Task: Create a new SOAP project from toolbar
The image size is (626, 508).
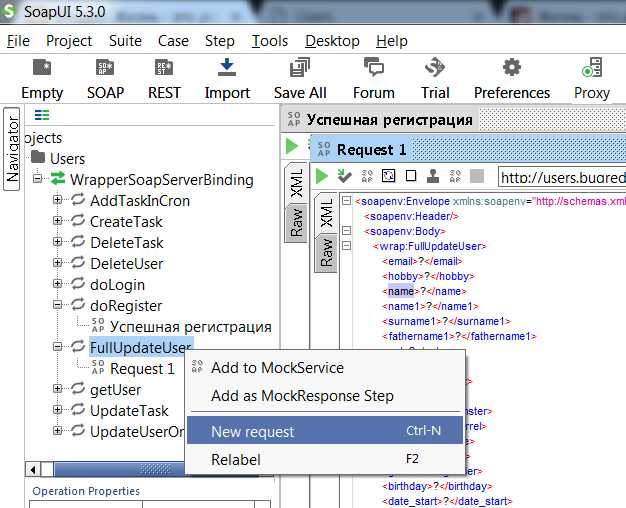Action: tap(105, 67)
